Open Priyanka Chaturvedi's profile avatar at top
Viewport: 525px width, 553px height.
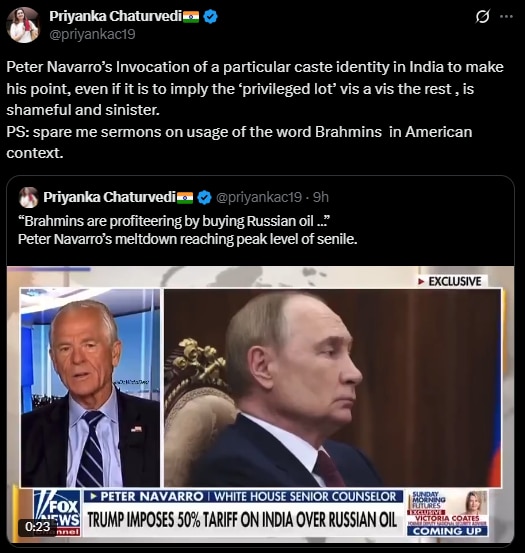(x=23, y=25)
